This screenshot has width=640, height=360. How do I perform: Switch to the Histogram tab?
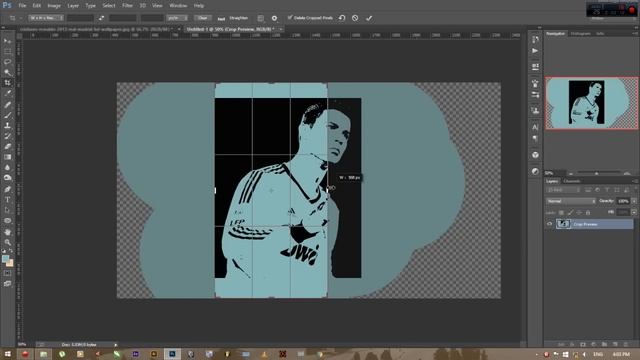coord(580,33)
